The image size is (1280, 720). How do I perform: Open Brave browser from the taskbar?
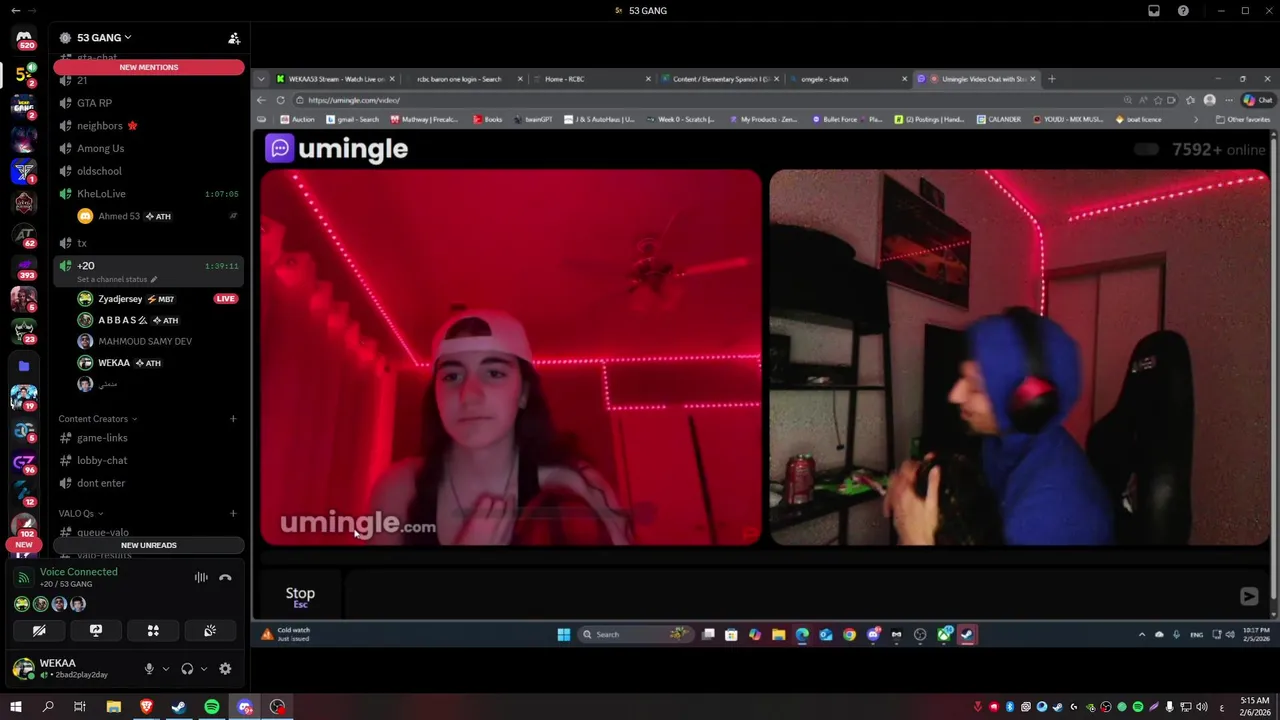coord(147,707)
